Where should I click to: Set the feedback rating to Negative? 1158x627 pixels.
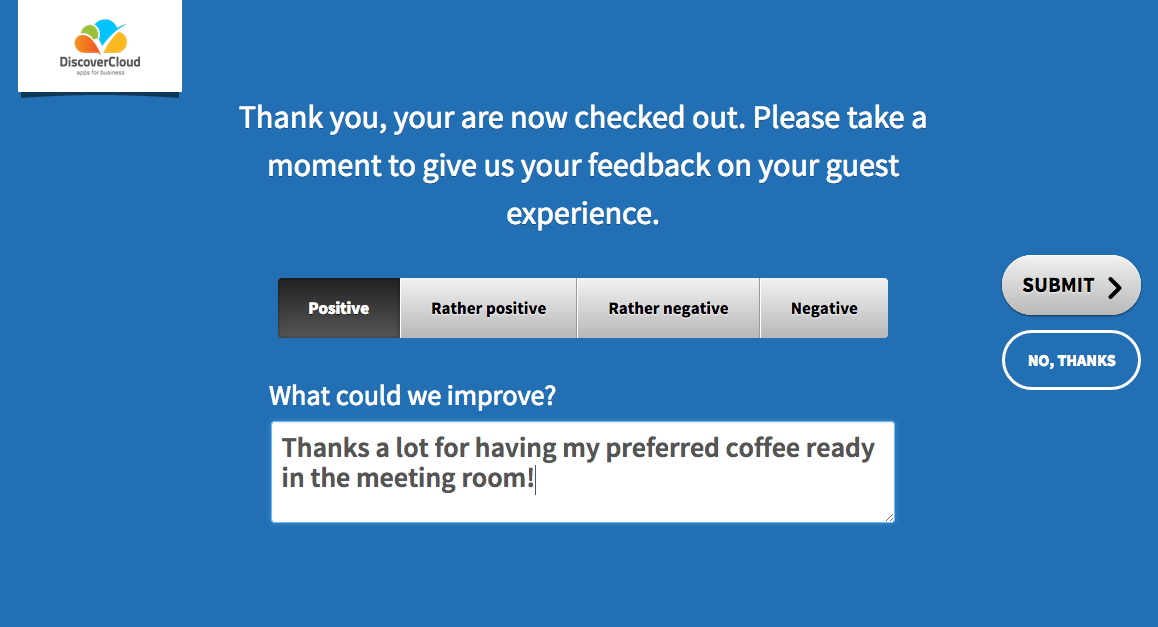(x=824, y=308)
